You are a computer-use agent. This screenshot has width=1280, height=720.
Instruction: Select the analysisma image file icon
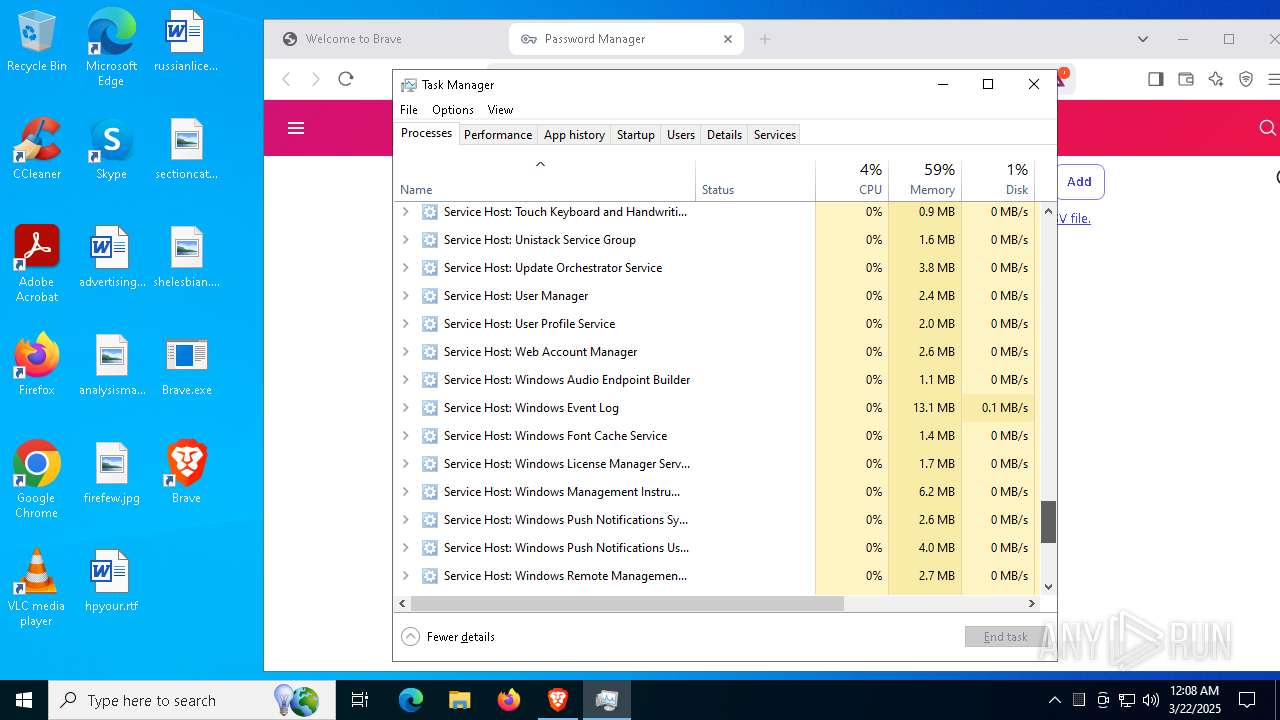coord(112,365)
